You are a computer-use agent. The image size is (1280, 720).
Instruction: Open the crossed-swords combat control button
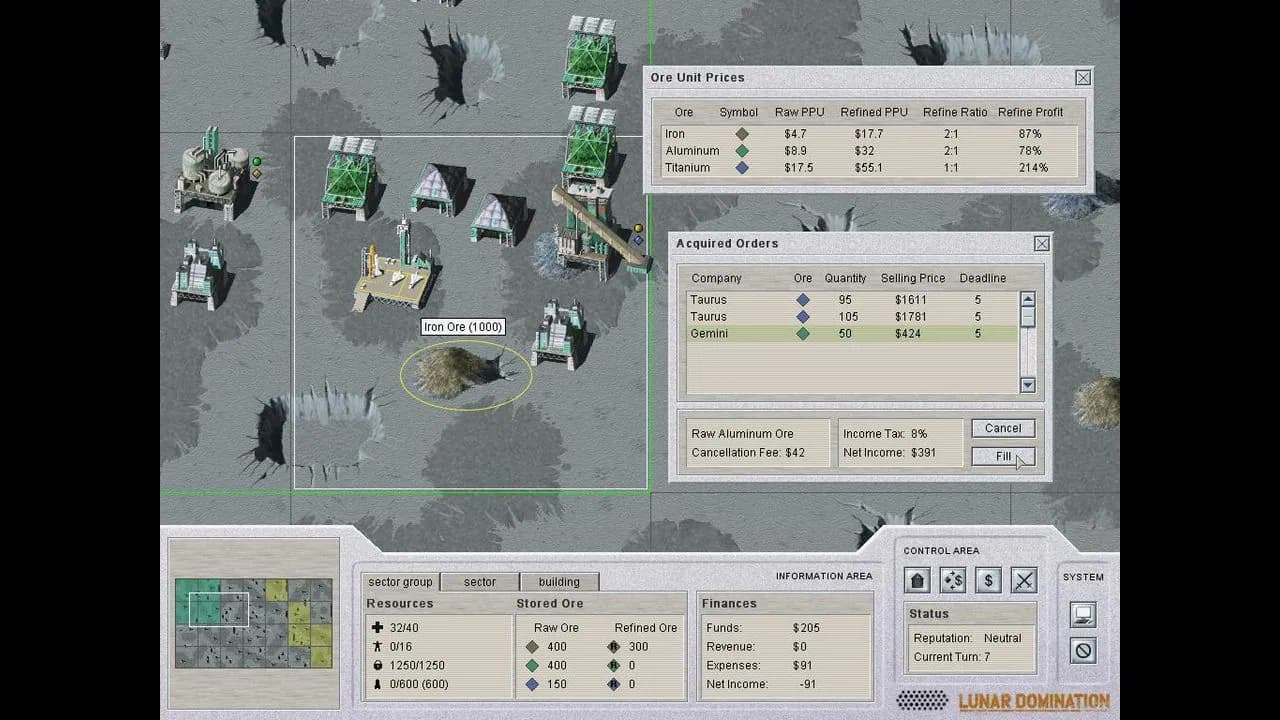(1023, 580)
